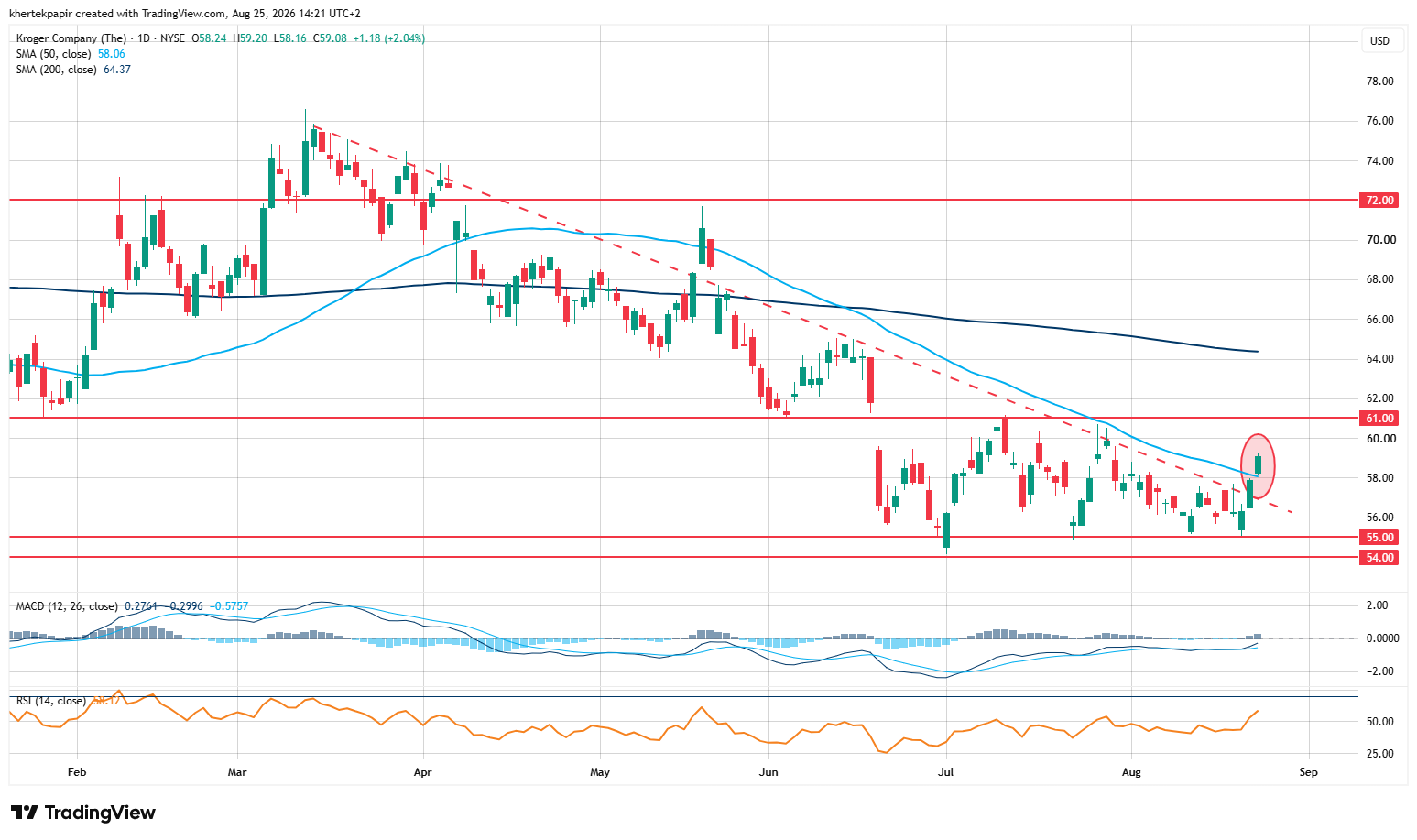Click the RSI (14, close) legend
Screen dimensions: 1417x840
pyautogui.click(x=51, y=701)
